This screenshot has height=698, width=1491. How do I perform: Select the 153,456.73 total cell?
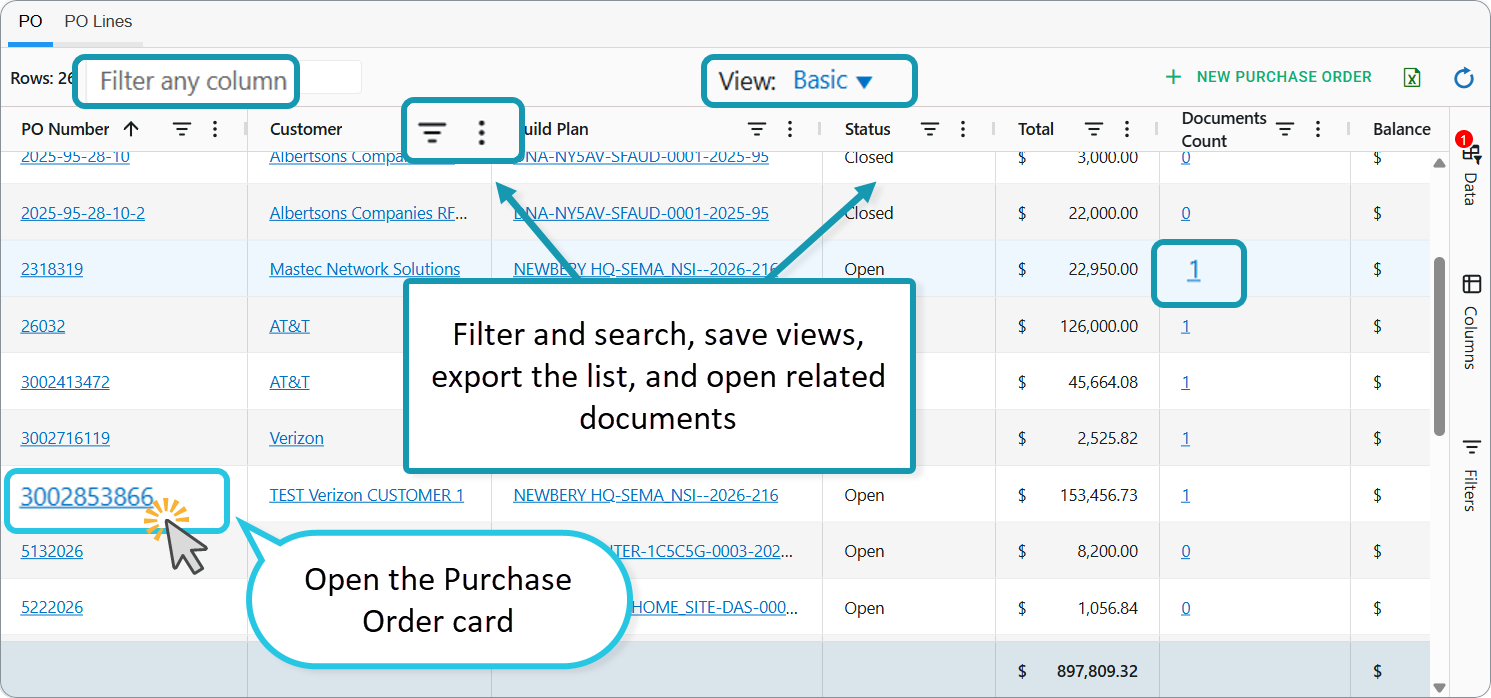(x=1077, y=495)
